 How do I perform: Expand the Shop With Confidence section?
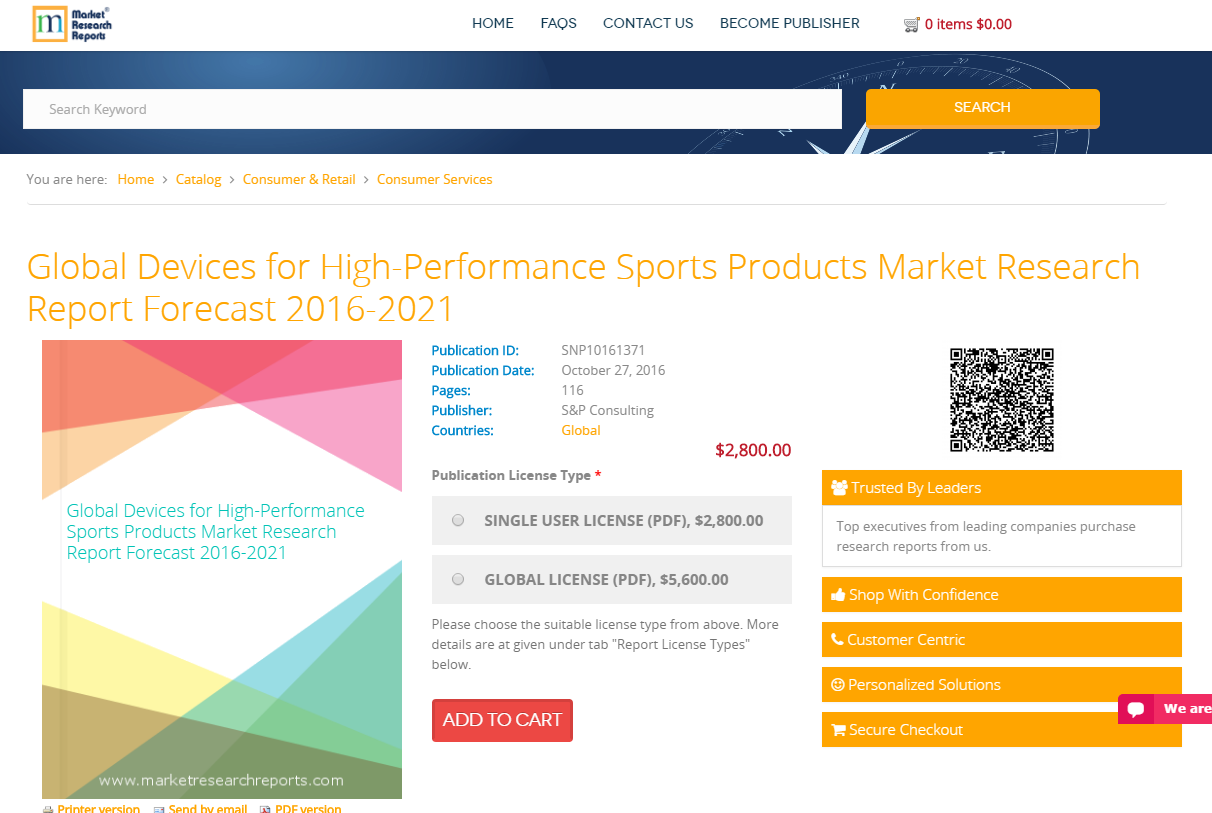(1002, 595)
